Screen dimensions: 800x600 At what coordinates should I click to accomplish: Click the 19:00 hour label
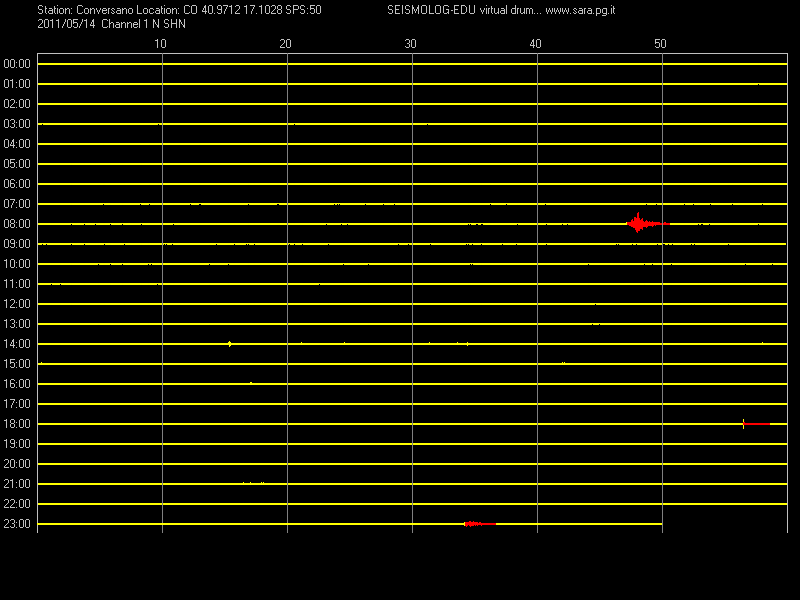17,444
